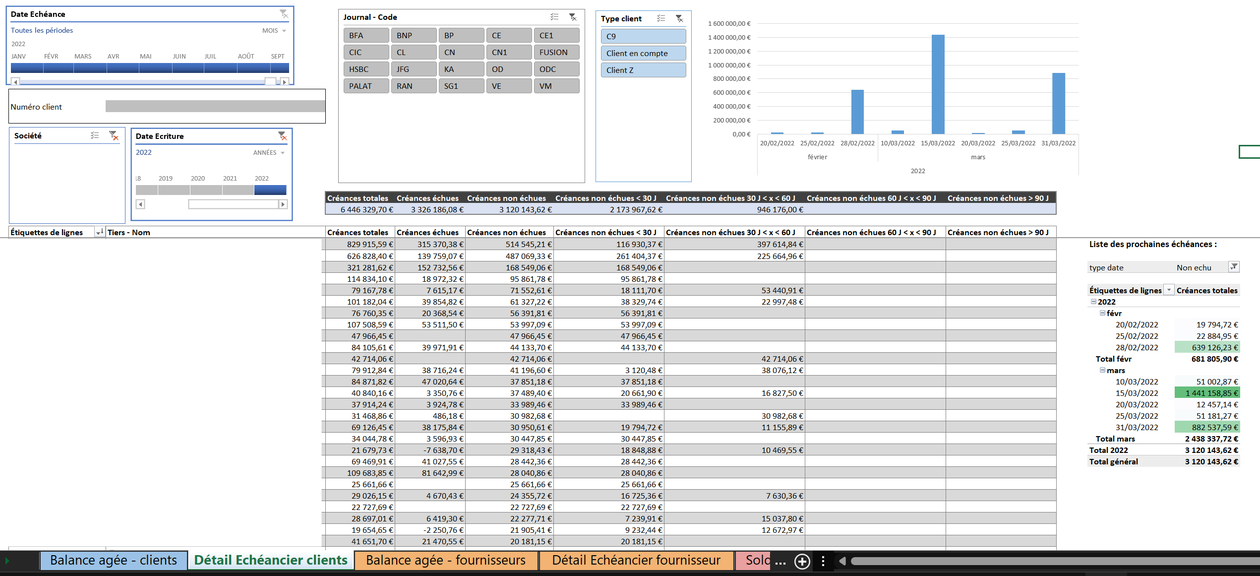Collapse the févr group
The height and width of the screenshot is (576, 1260).
[1102, 313]
